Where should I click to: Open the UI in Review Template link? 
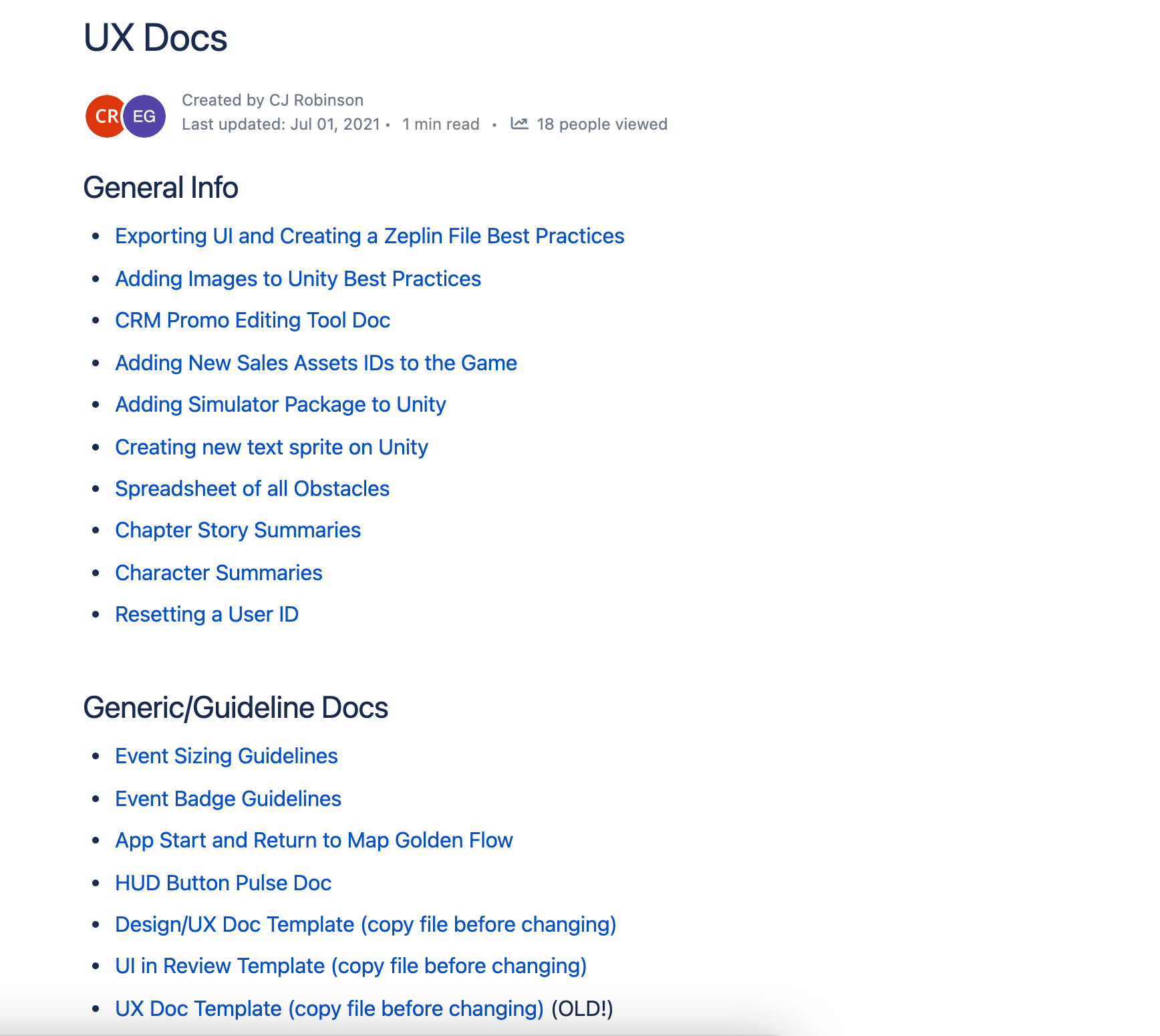click(x=351, y=966)
